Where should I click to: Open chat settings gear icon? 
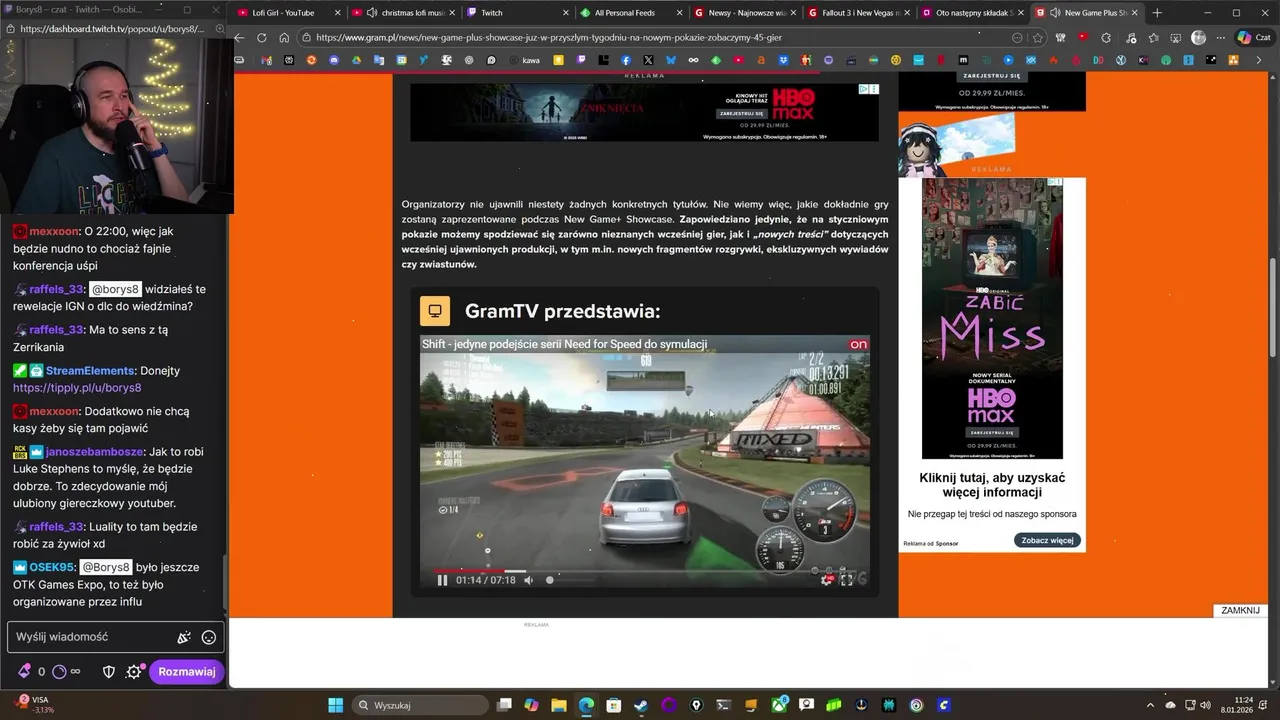133,672
